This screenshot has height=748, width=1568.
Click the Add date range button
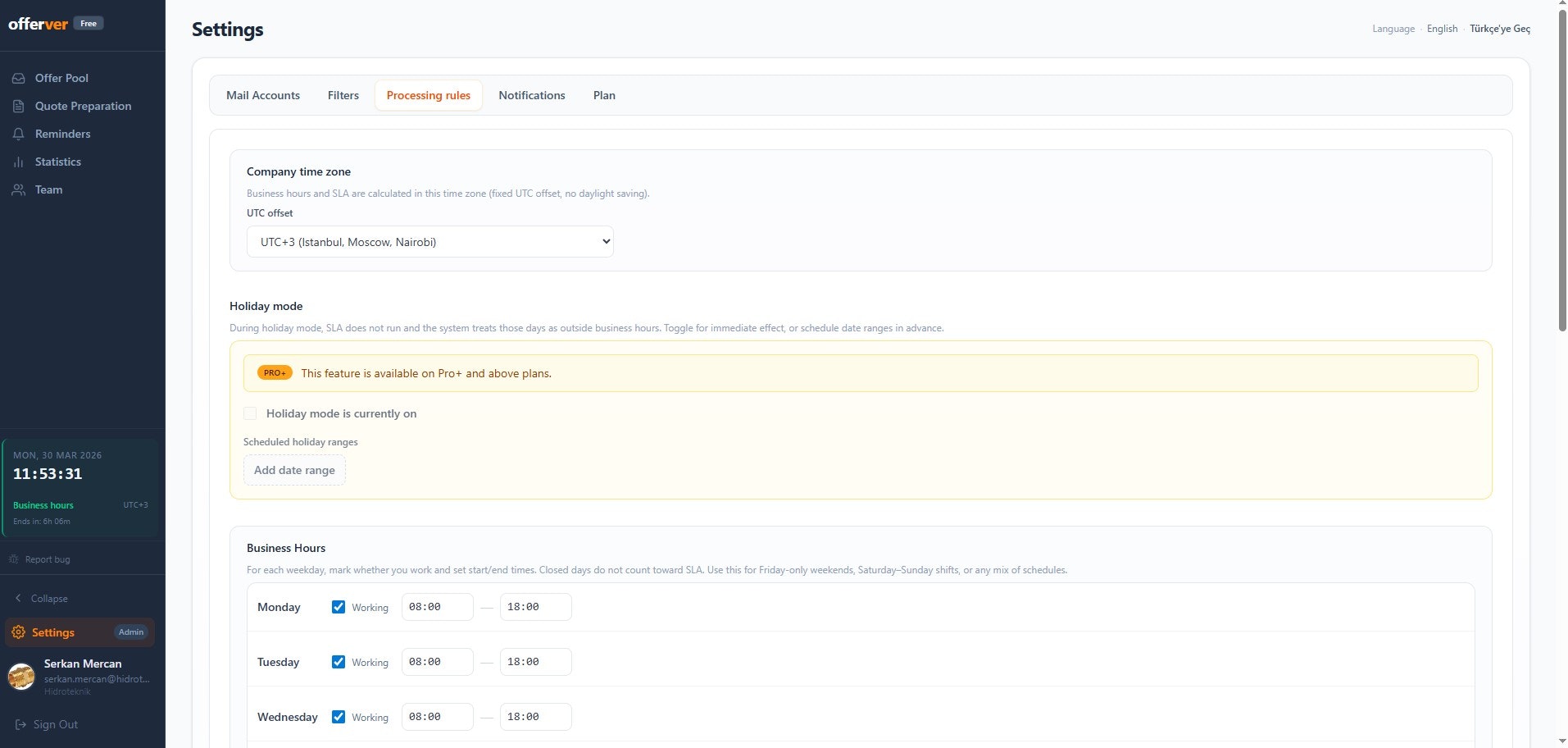click(294, 470)
